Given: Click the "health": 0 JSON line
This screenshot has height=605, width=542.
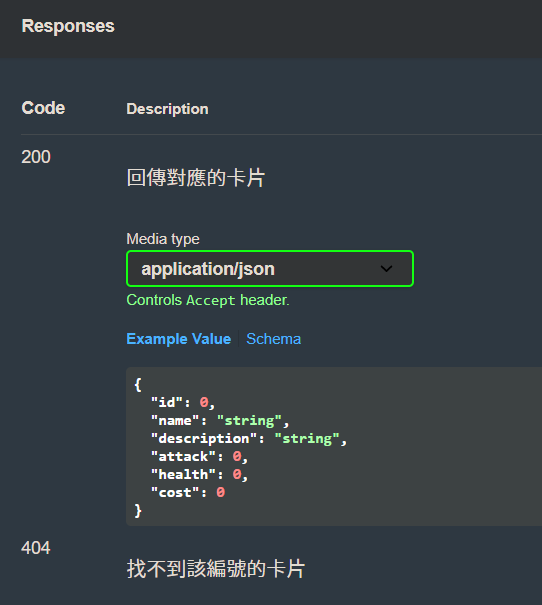Looking at the screenshot, I should coord(199,475).
